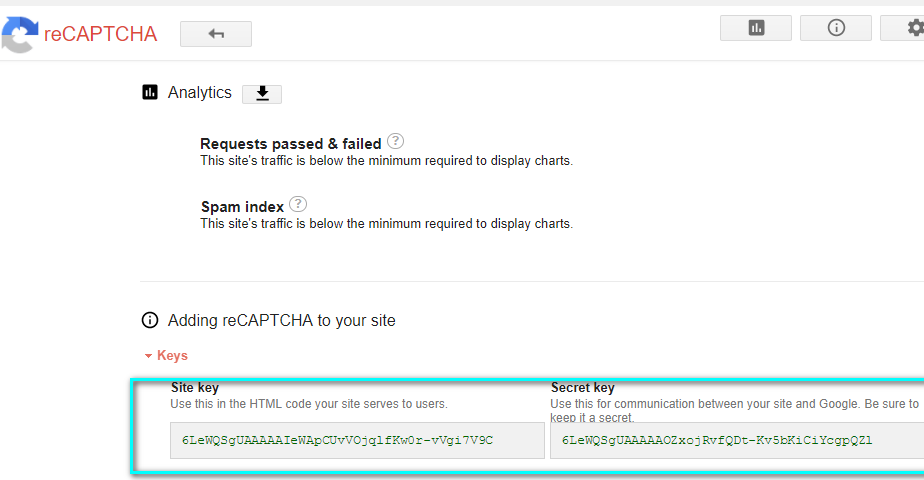Show help for Spam index
This screenshot has width=924, height=480.
298,204
